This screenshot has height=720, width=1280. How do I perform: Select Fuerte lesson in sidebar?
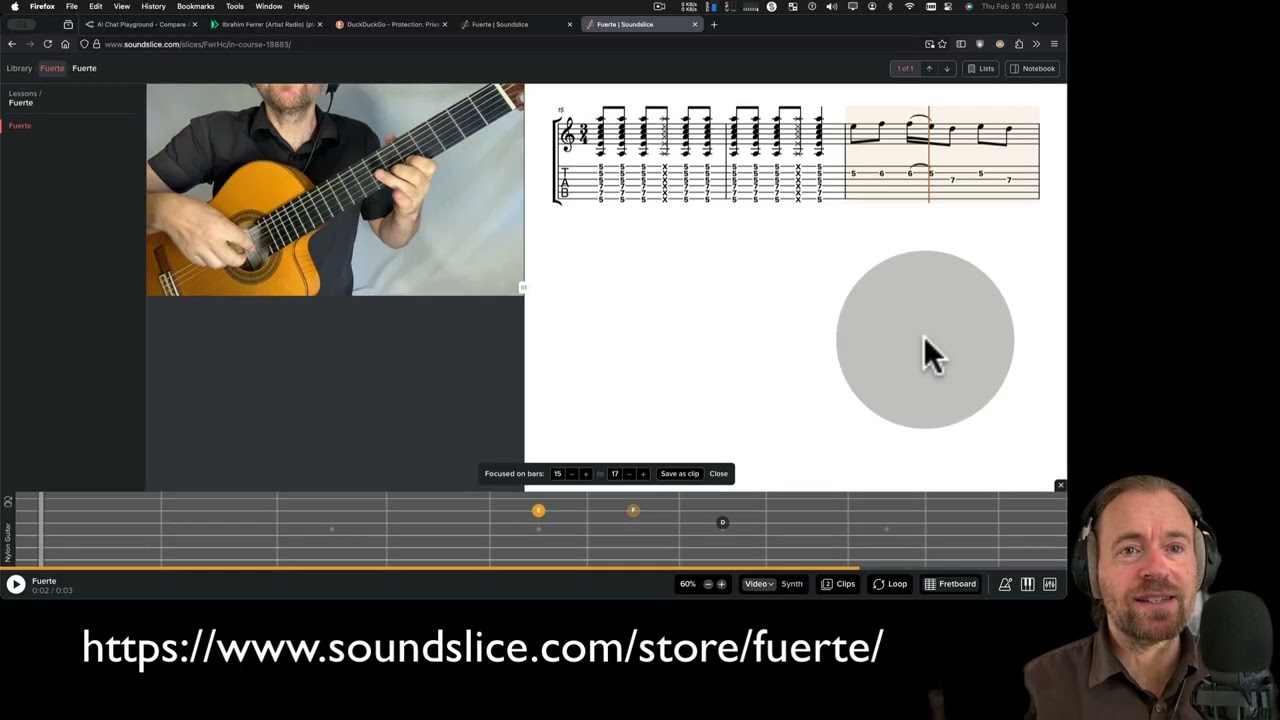pyautogui.click(x=20, y=126)
